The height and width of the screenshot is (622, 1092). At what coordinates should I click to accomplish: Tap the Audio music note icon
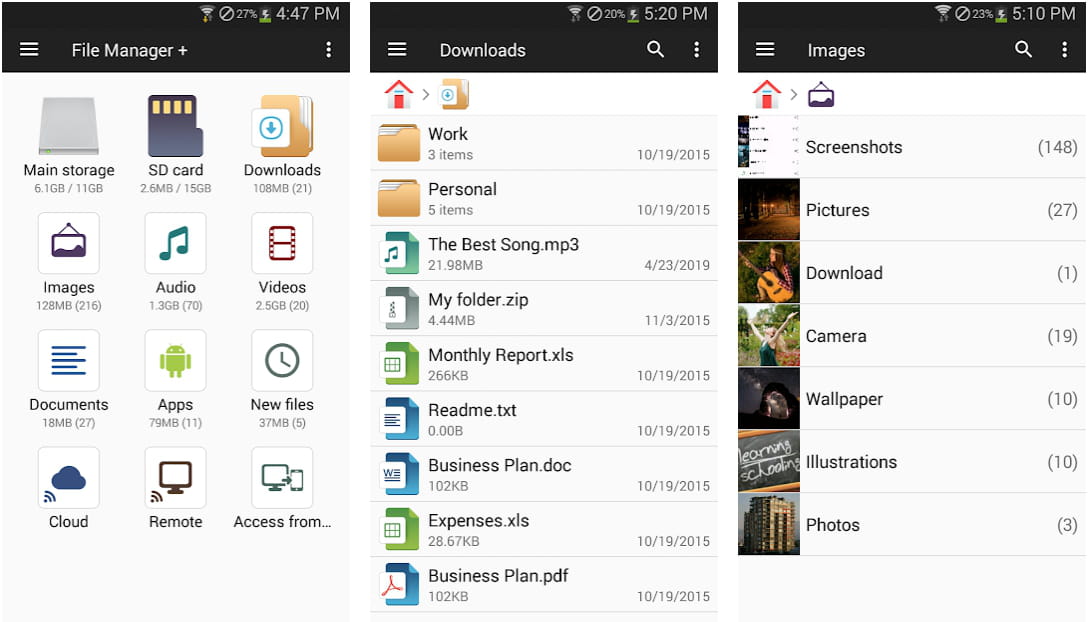click(x=175, y=243)
